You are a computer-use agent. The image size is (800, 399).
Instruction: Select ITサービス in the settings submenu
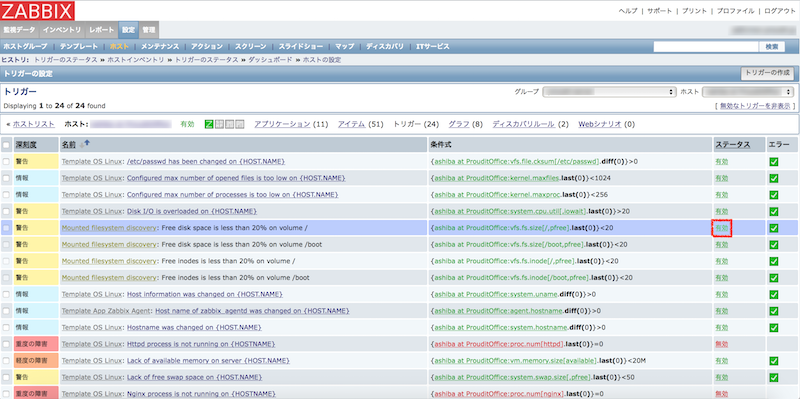433,46
